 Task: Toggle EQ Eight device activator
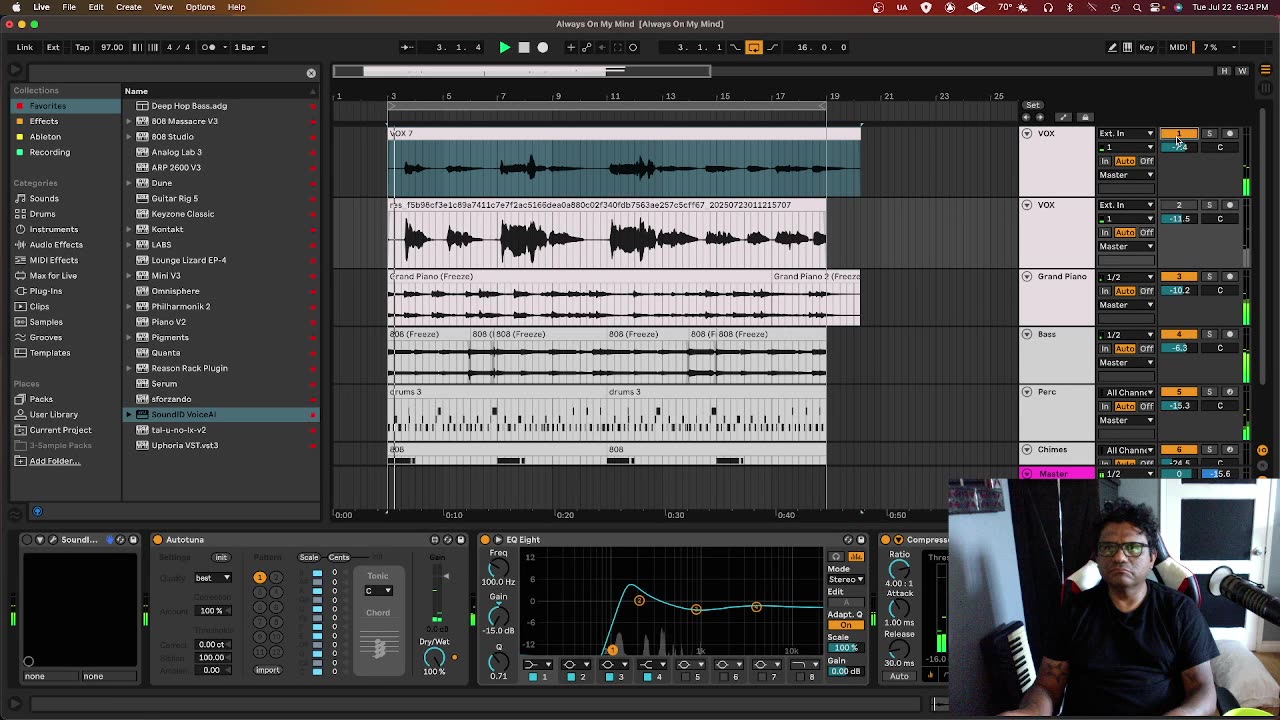pyautogui.click(x=485, y=540)
